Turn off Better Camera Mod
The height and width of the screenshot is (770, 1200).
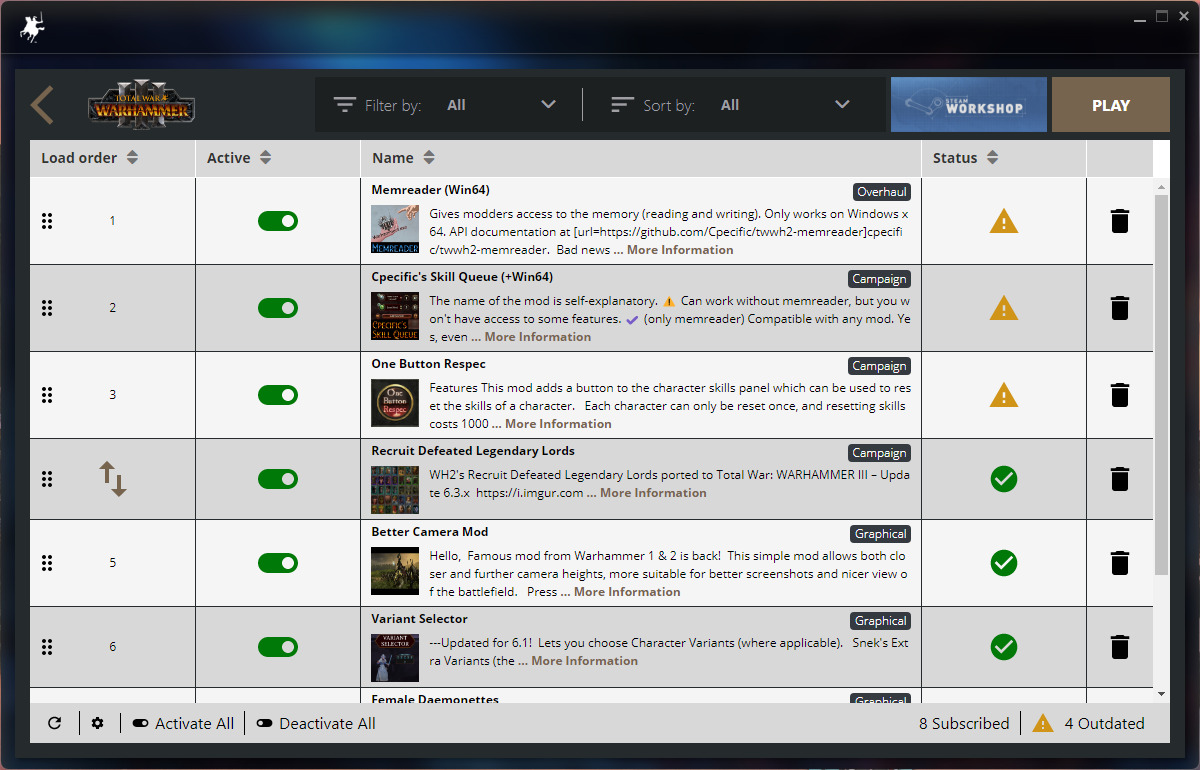tap(278, 563)
